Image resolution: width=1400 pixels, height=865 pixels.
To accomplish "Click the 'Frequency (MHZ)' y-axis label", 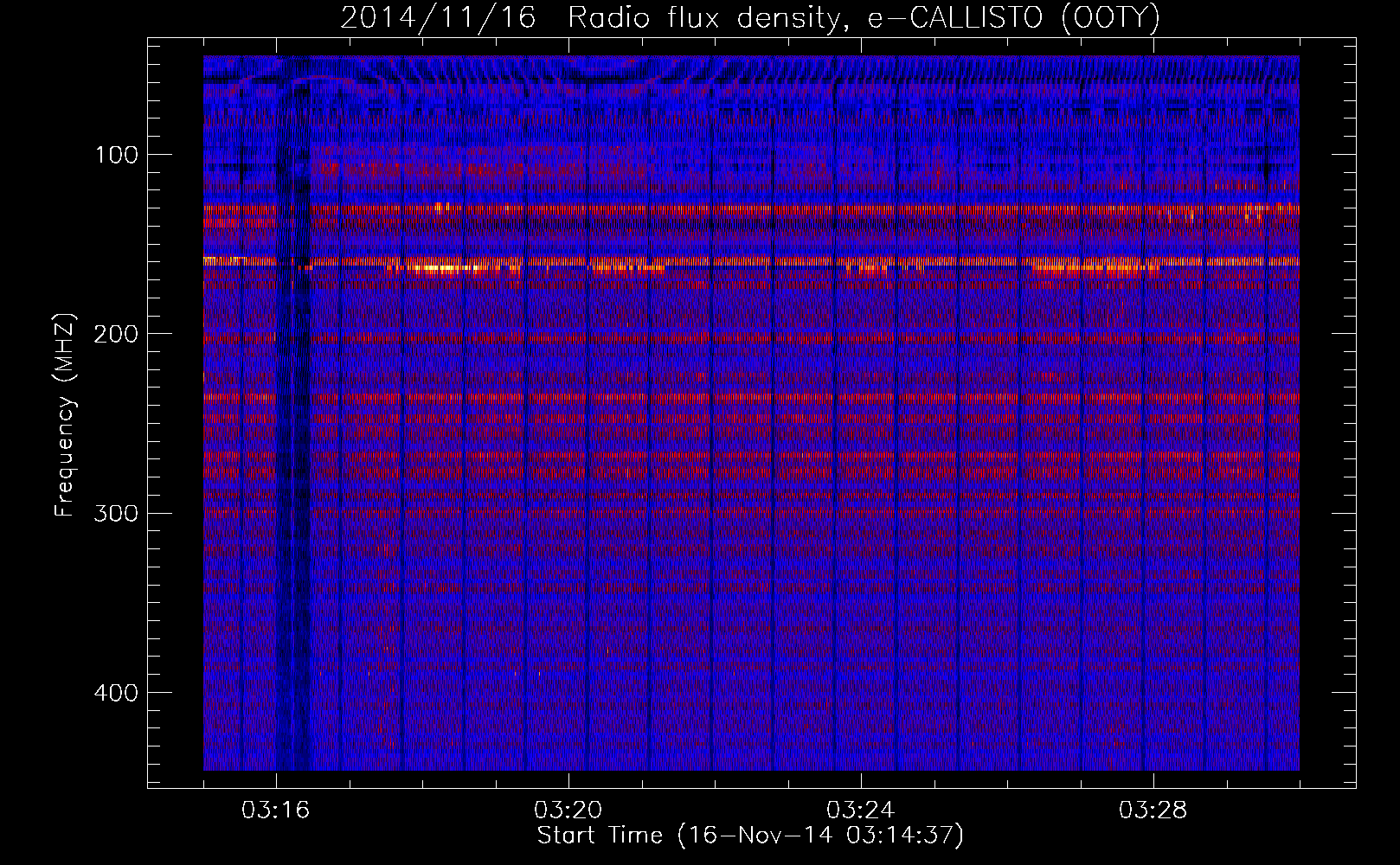I will click(x=64, y=415).
